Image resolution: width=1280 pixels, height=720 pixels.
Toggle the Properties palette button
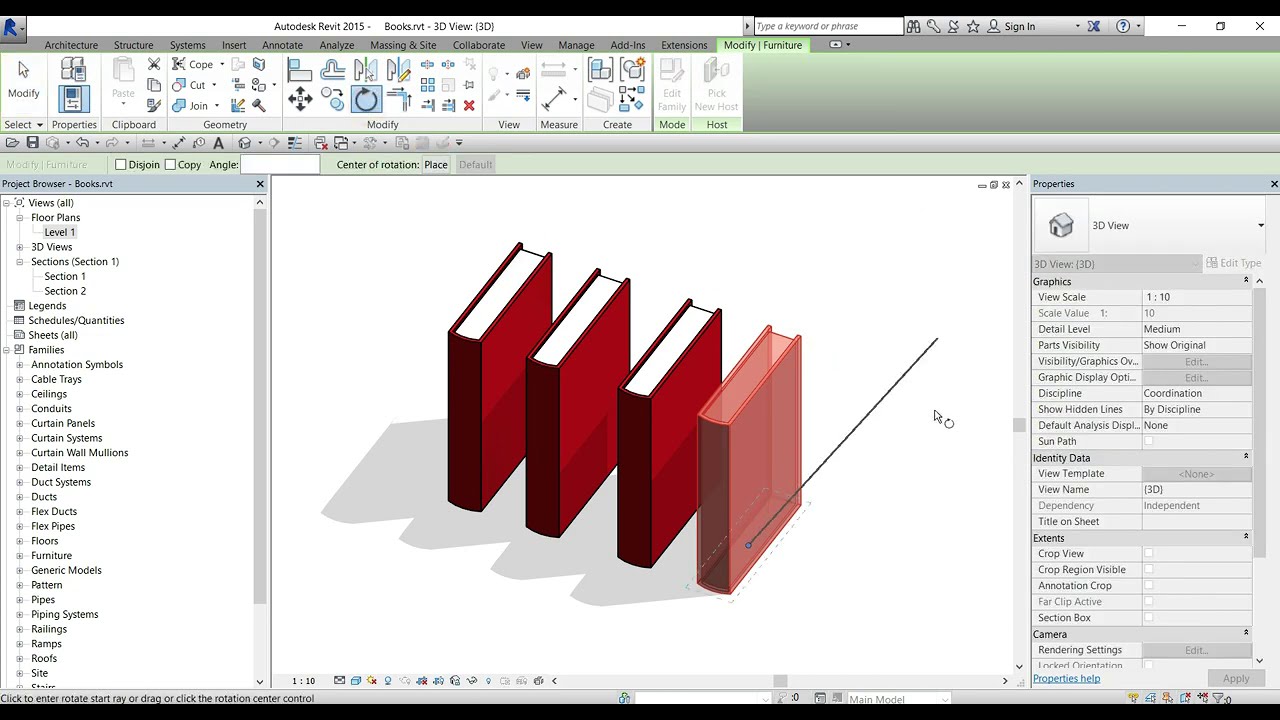pos(73,99)
